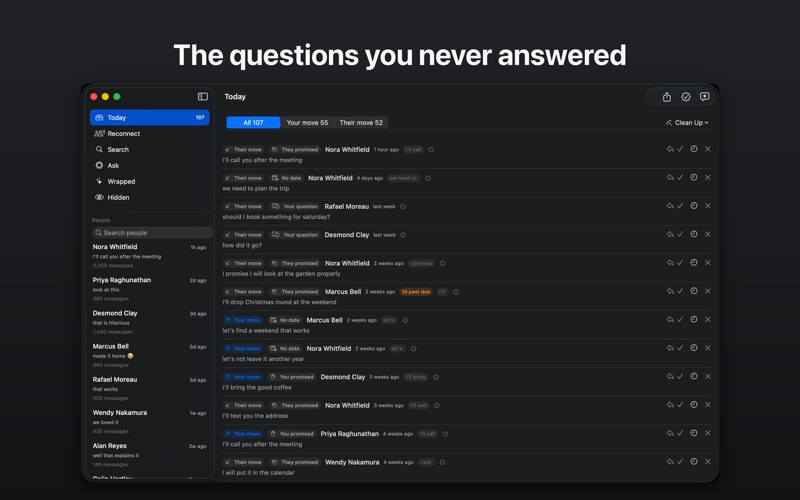
Task: Open the "No date" tag on "we need to plan the trip"
Action: pyautogui.click(x=286, y=178)
